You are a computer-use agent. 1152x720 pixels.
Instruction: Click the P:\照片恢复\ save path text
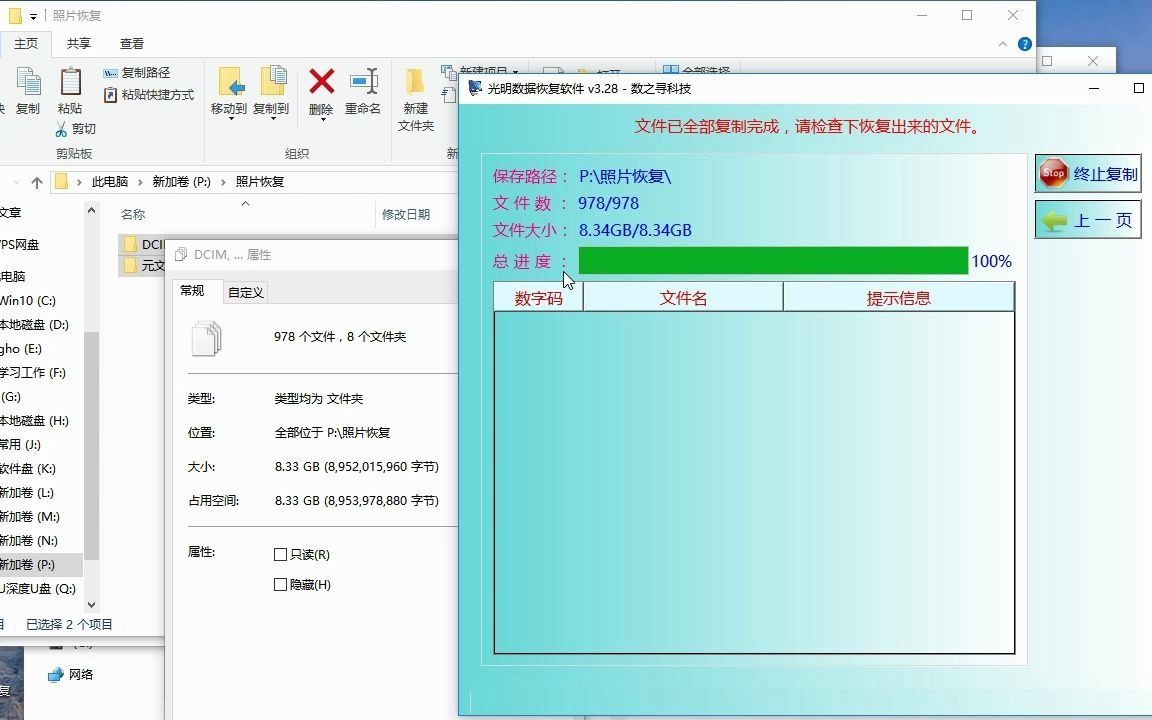(625, 176)
